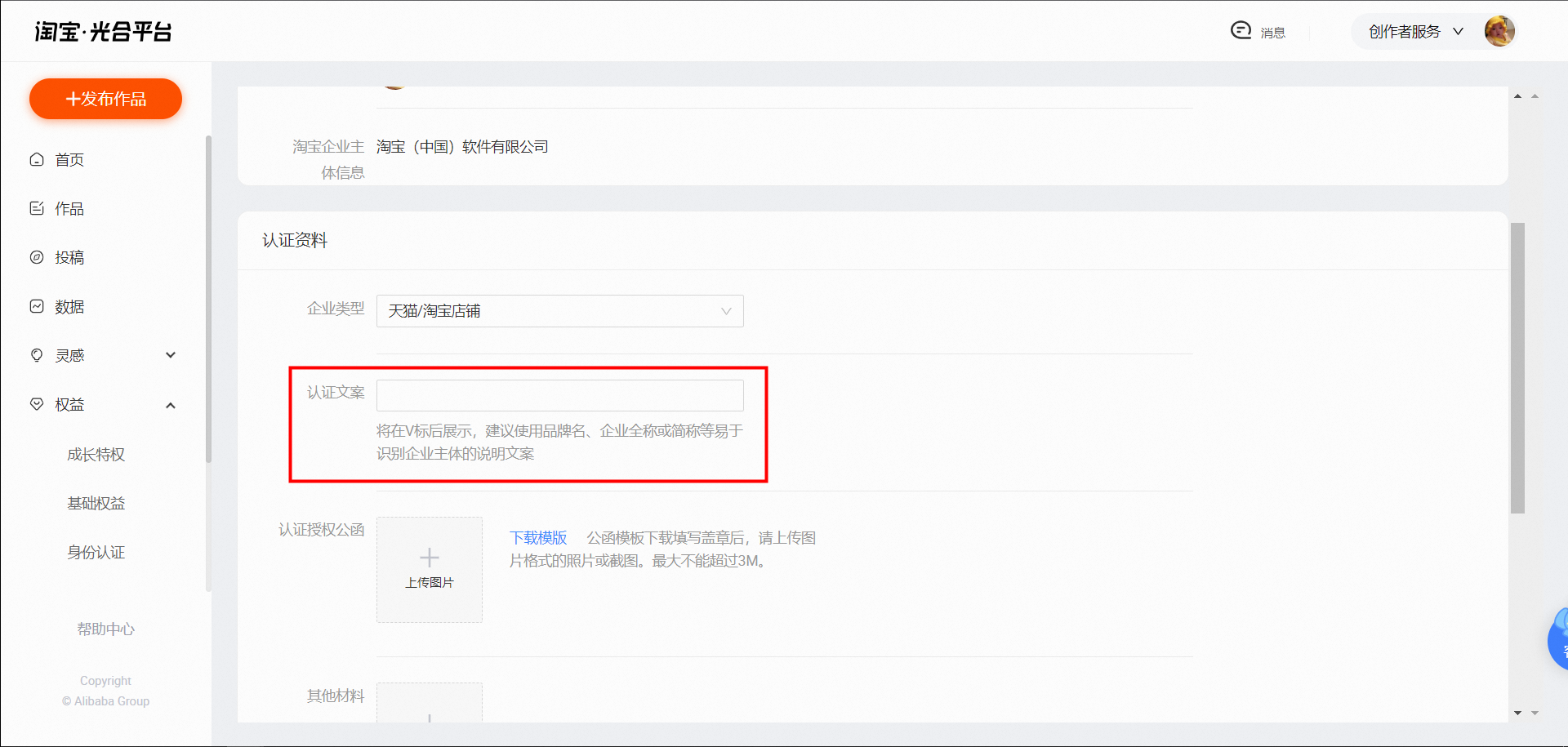1568x747 pixels.
Task: Click the blue customer service floating icon
Action: click(x=1558, y=639)
